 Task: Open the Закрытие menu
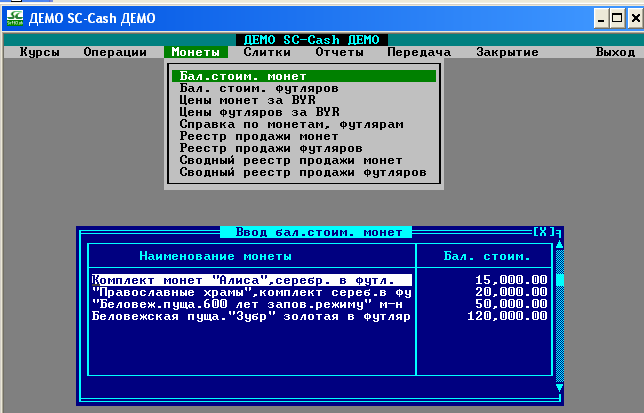507,52
